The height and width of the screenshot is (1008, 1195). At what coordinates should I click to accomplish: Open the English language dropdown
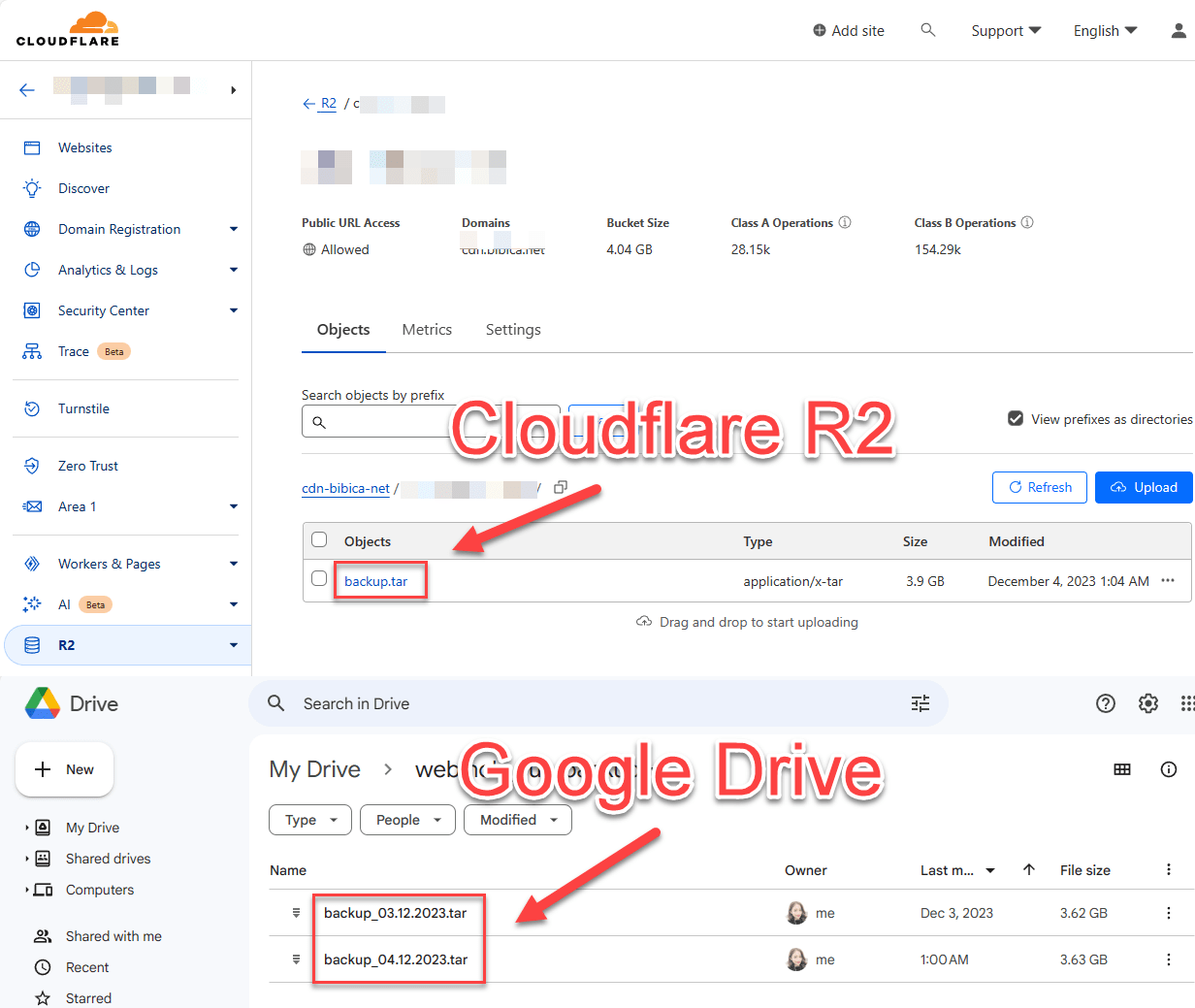(x=1105, y=30)
